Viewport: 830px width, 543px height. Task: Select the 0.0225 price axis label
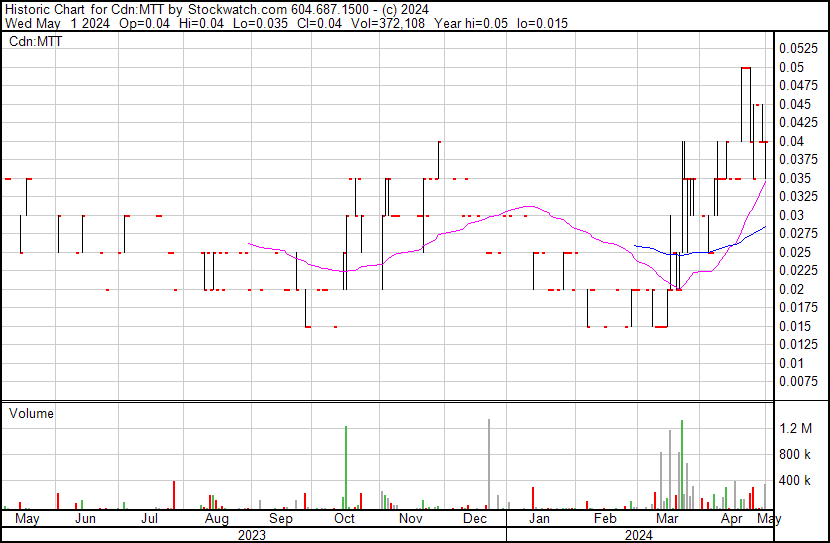point(799,270)
